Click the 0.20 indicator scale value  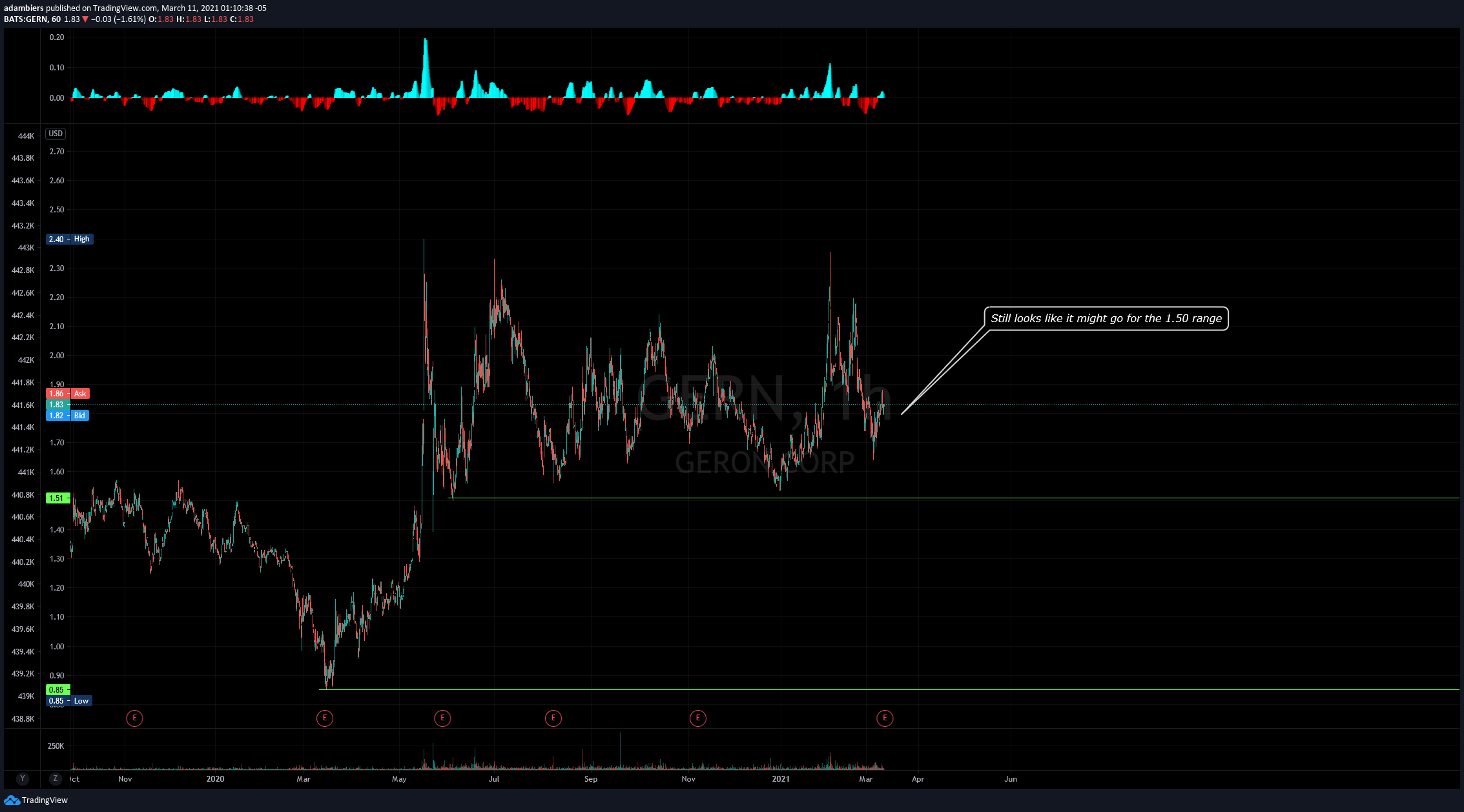click(x=57, y=37)
